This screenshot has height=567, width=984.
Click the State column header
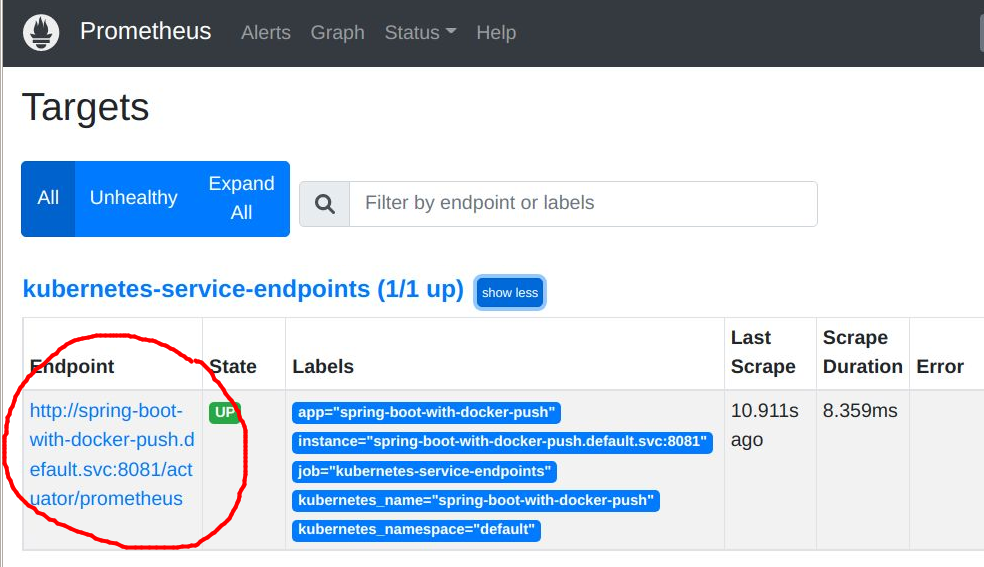233,366
